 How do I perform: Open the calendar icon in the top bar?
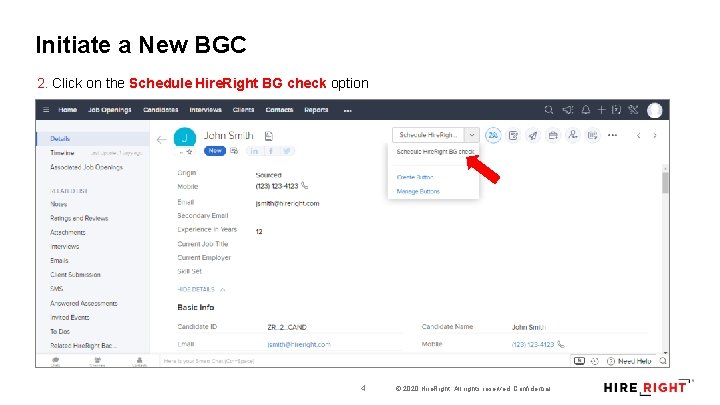616,110
